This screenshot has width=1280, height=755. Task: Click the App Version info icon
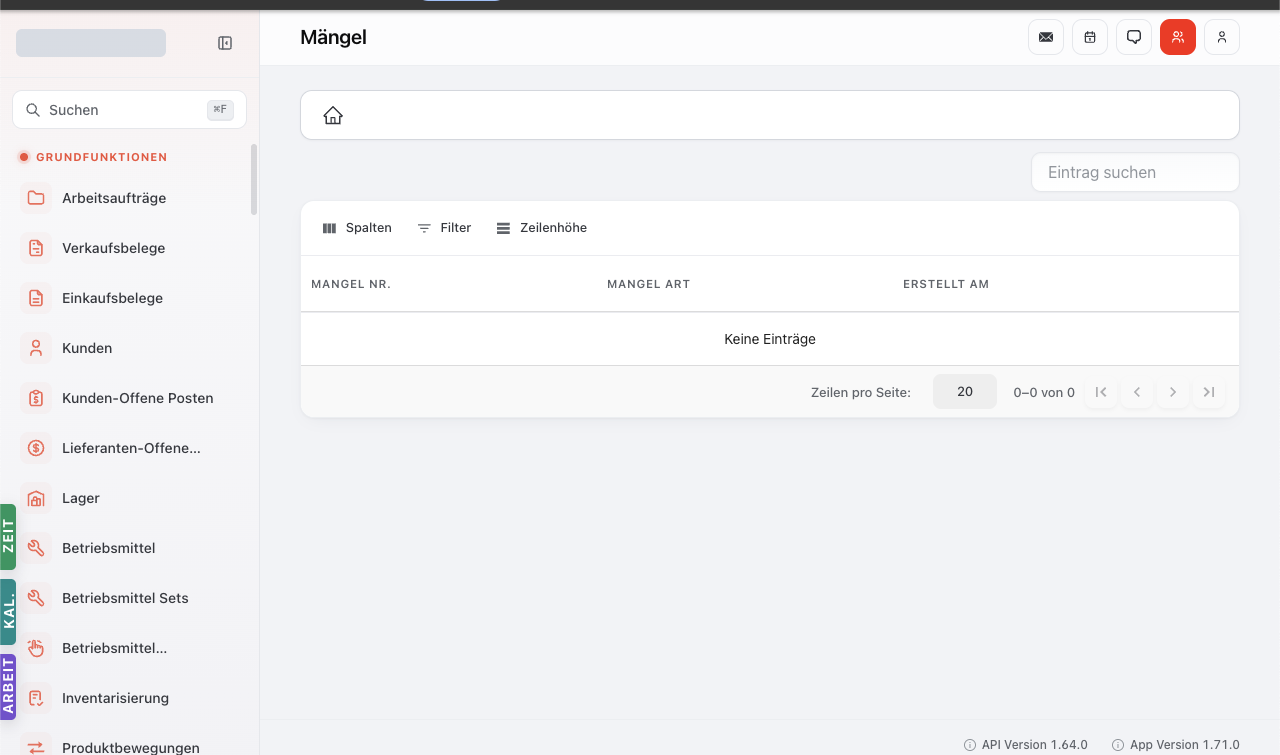point(1118,745)
